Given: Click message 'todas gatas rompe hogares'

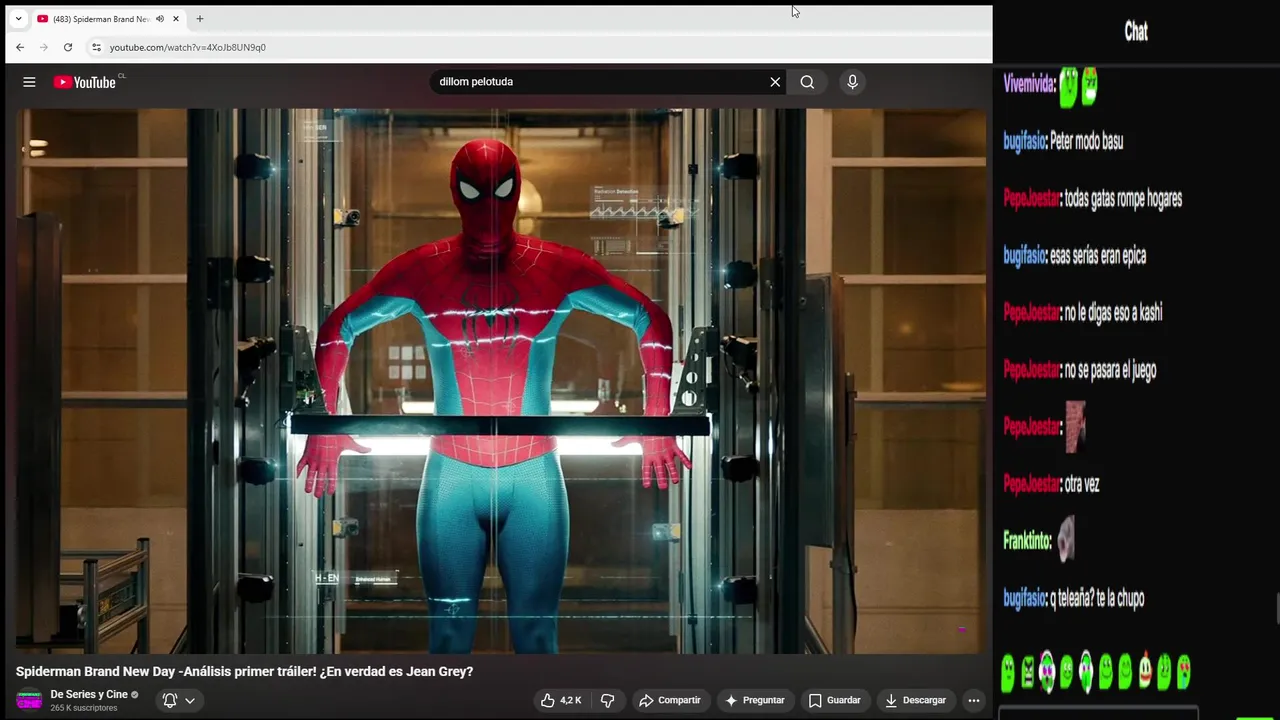Looking at the screenshot, I should 1123,199.
